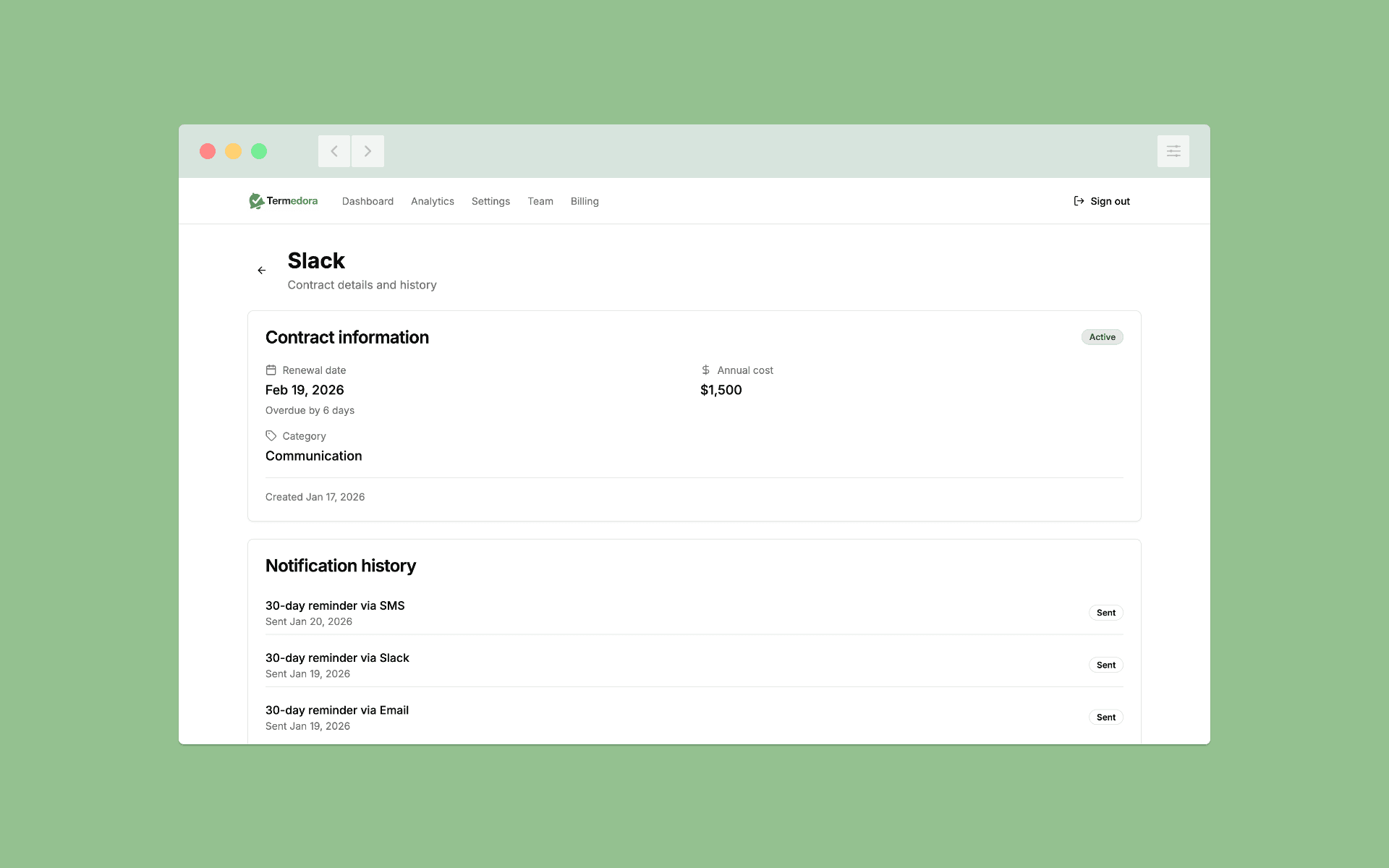Viewport: 1389px width, 868px height.
Task: Open the sliders settings icon in title bar
Action: [x=1173, y=151]
